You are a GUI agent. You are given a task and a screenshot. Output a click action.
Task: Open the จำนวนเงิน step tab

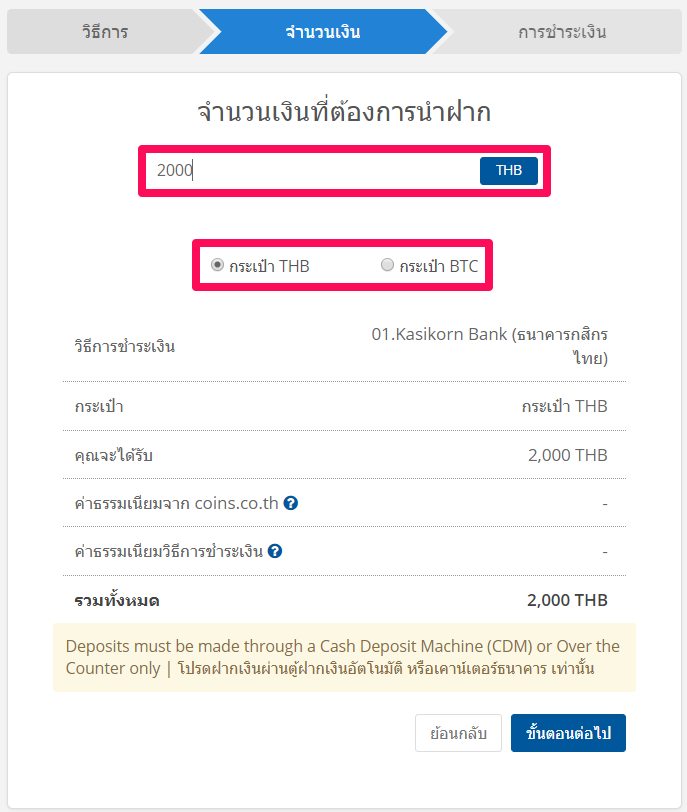(323, 32)
